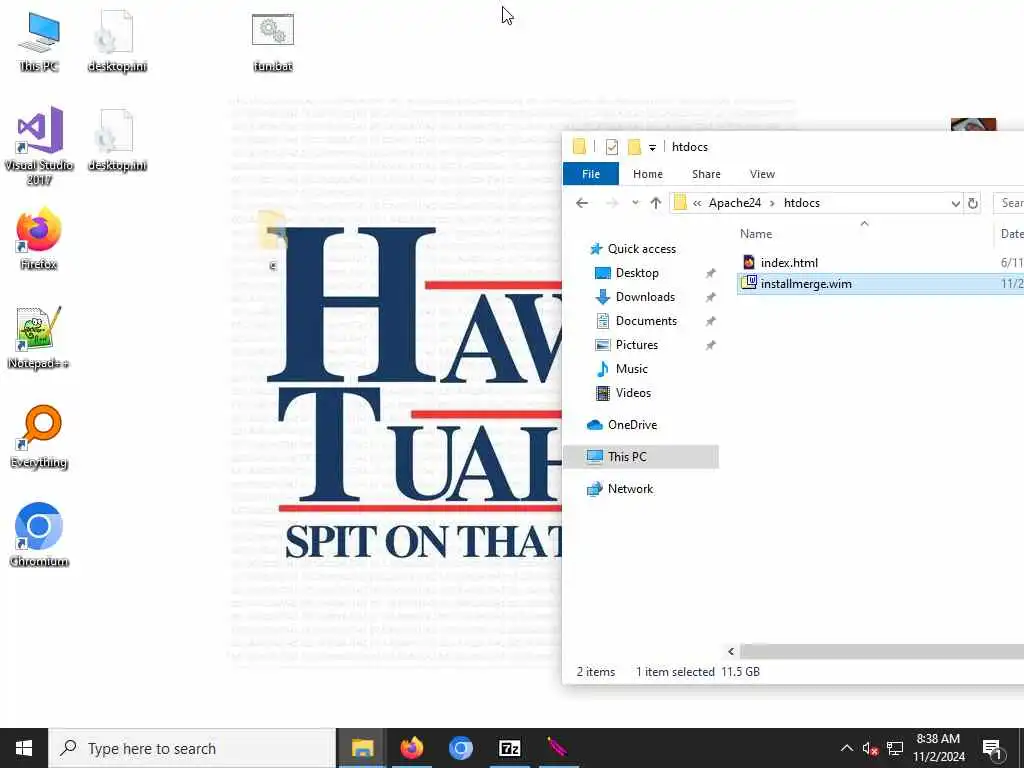
Task: Click the taskbar search box
Action: (192, 748)
